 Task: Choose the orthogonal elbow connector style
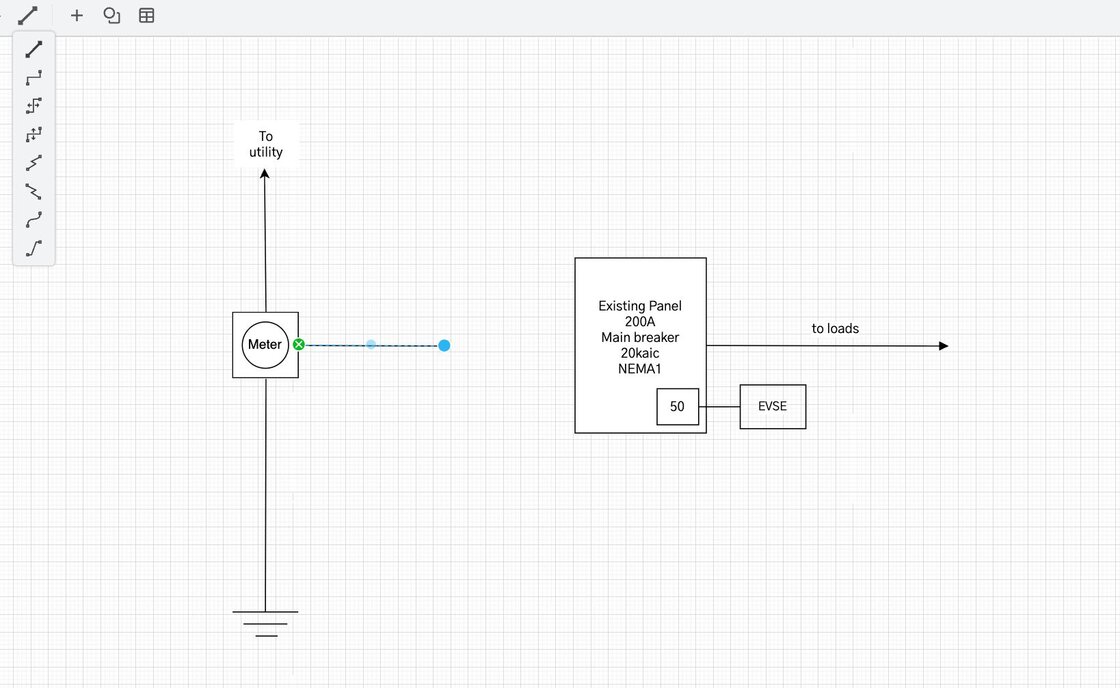(34, 77)
